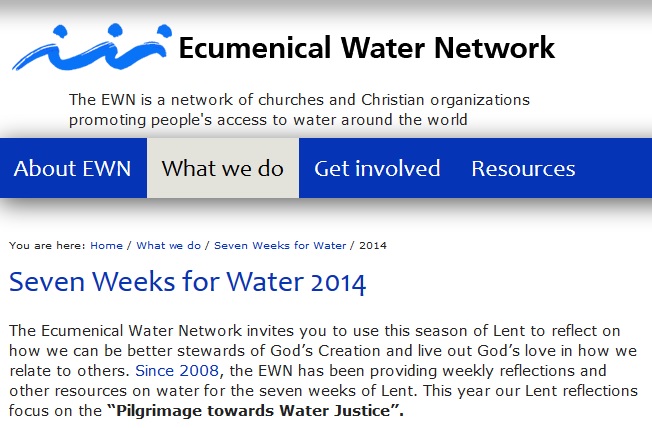Click the Ecumenical Water Network site title
Image resolution: width=652 pixels, height=428 pixels.
point(366,48)
